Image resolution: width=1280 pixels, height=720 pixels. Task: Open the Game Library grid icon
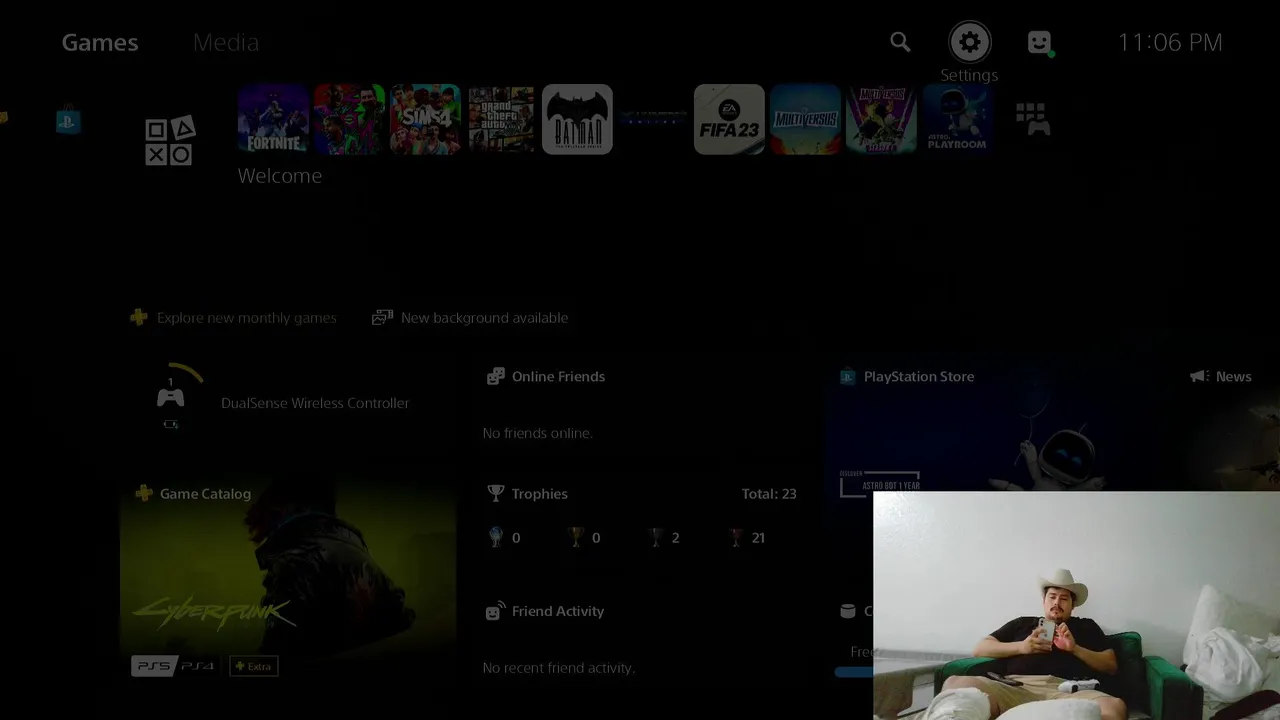pyautogui.click(x=1033, y=119)
